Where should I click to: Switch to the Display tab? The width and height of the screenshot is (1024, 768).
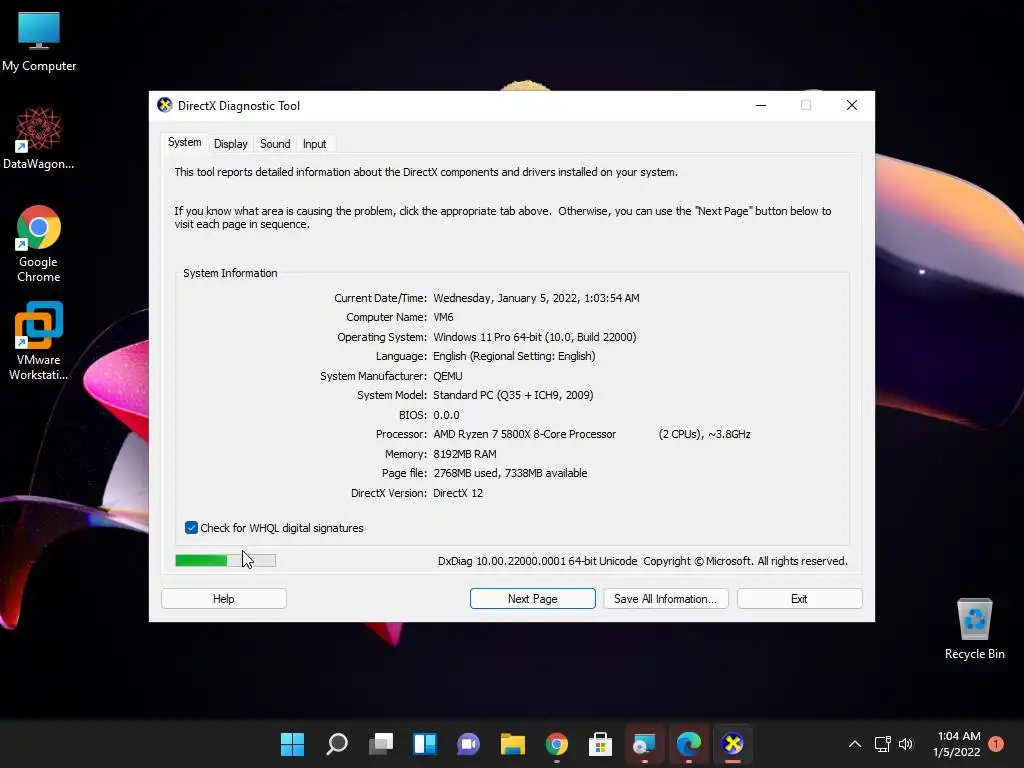coord(231,144)
